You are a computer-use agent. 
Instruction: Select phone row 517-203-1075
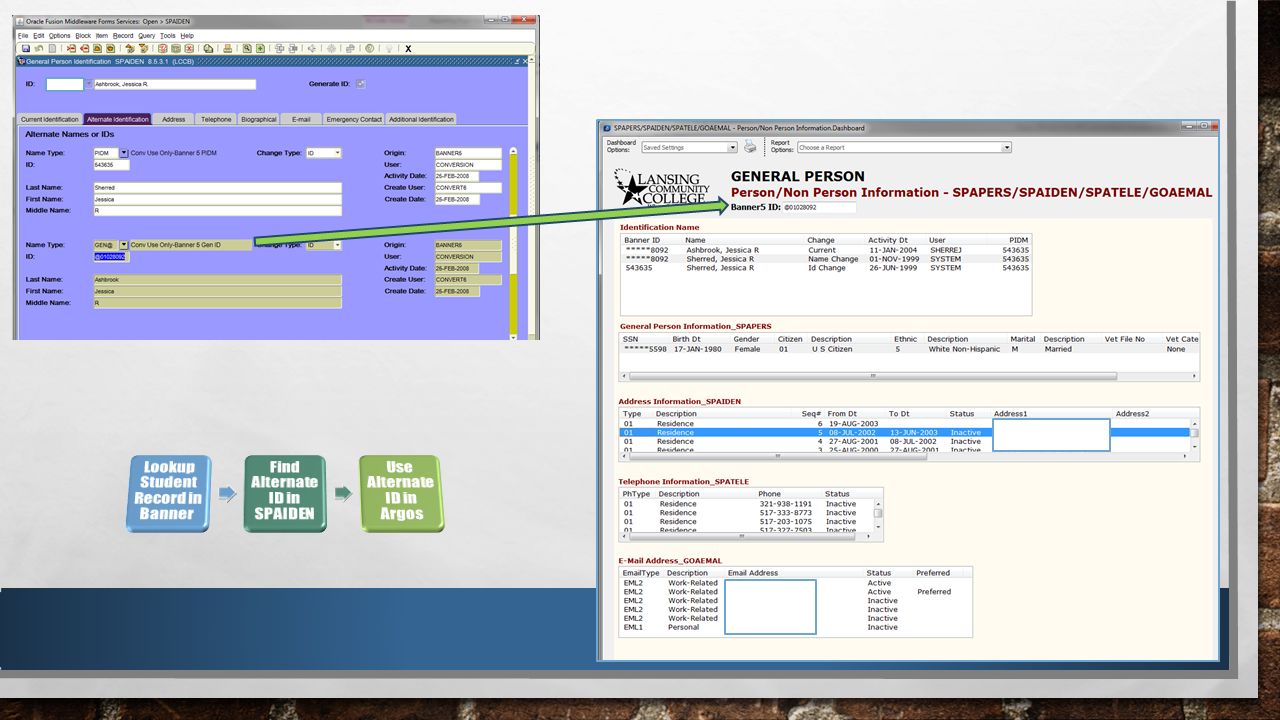click(x=746, y=522)
